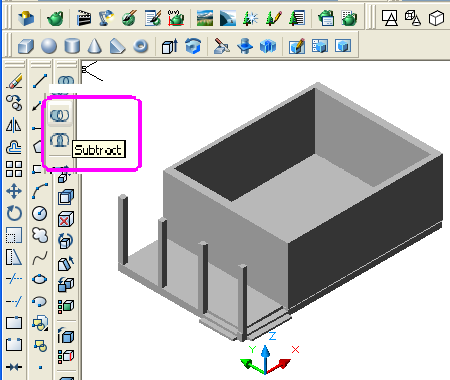Open Render Preferences teapot with sheet icon
The height and width of the screenshot is (380, 450).
326,18
